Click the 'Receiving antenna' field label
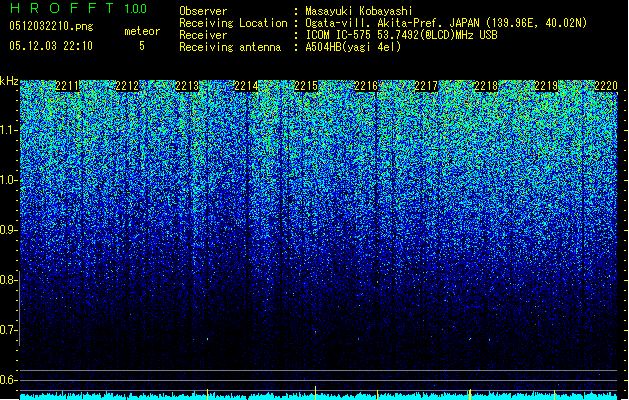Viewport: 629px width, 400px height. [x=230, y=47]
